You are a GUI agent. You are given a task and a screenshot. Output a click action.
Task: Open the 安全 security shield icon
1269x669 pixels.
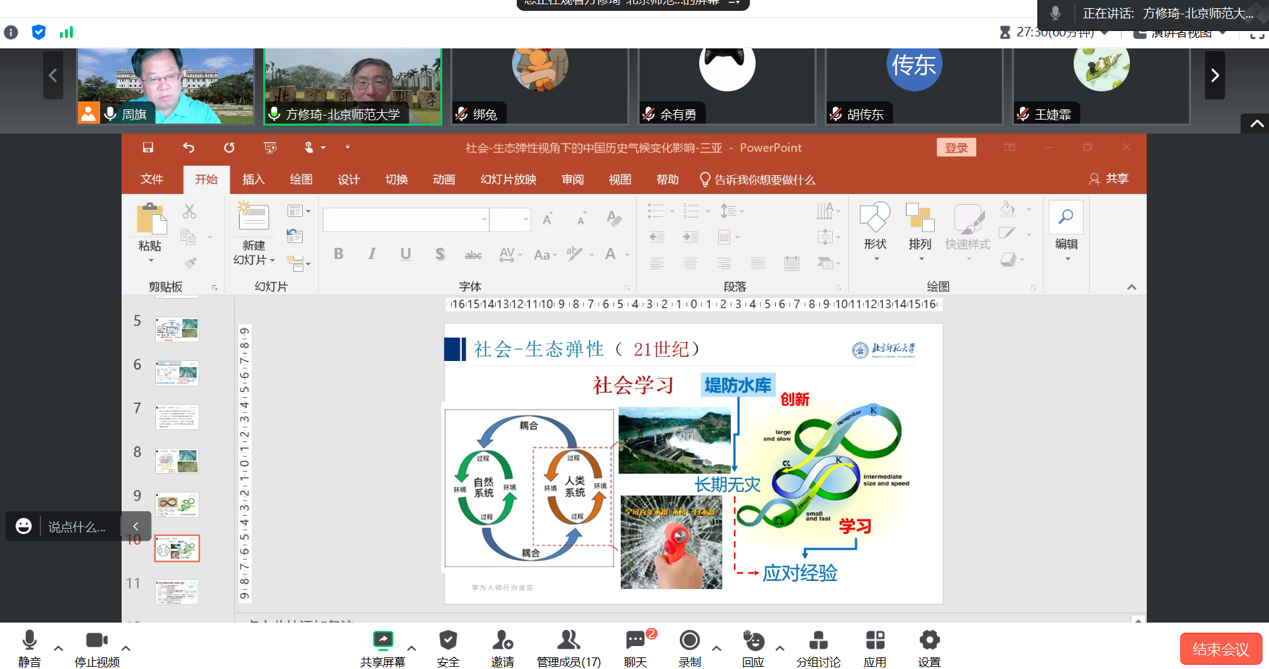pos(448,641)
